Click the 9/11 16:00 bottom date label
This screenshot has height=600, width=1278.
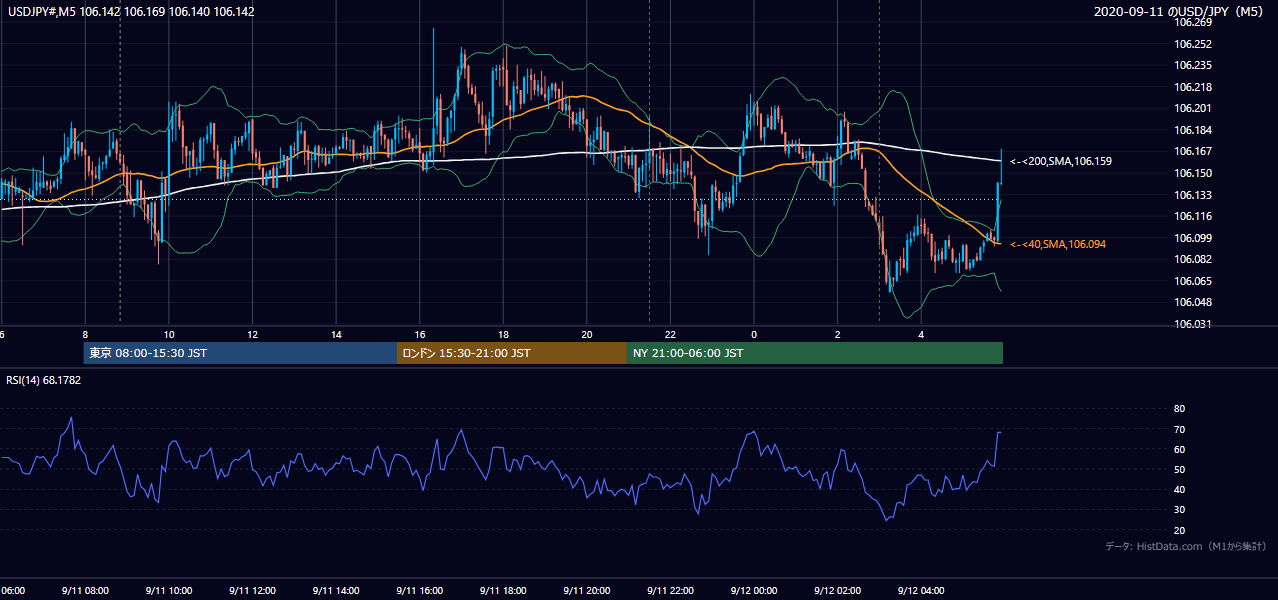(x=419, y=590)
